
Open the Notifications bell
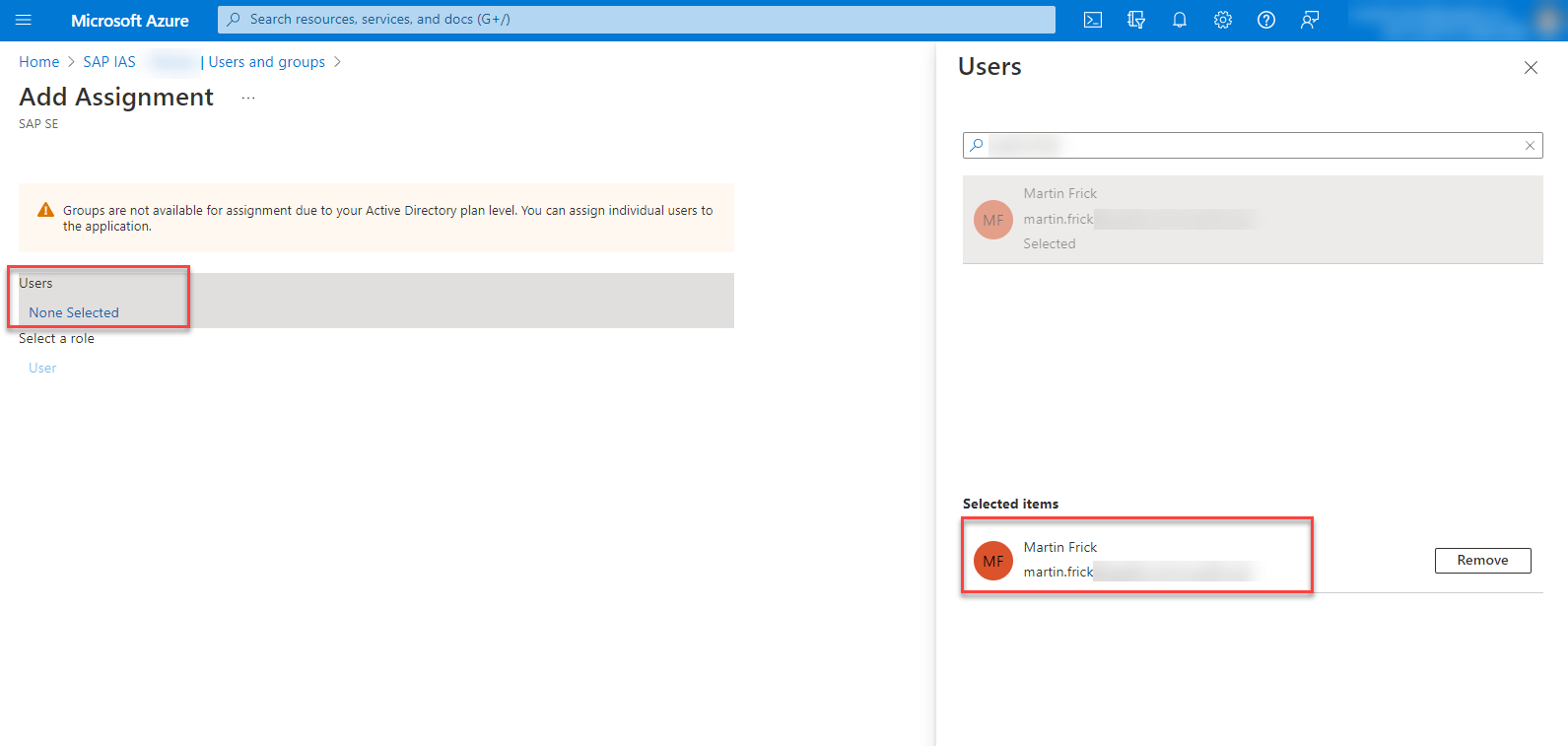point(1180,20)
